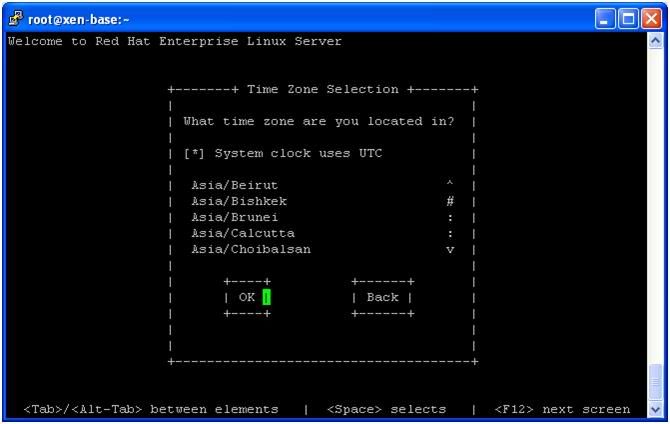Screen dimensions: 670x424
Task: Click 'What time zone are you located in?' text
Action: click(x=319, y=121)
